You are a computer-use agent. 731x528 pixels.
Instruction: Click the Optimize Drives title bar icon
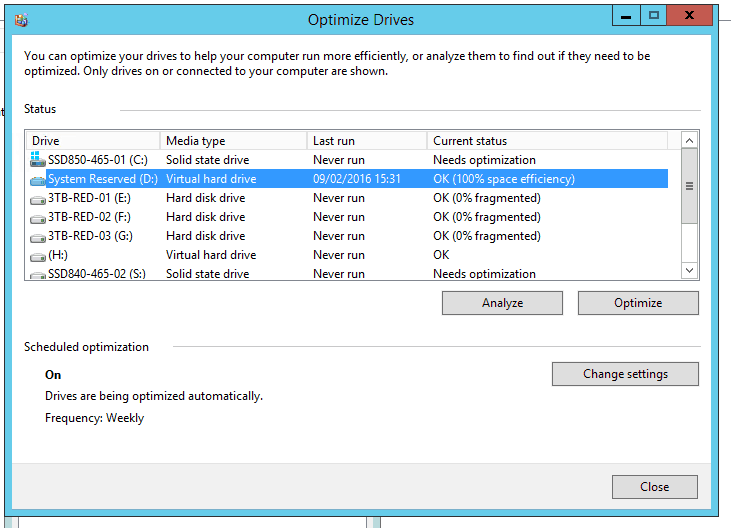tap(22, 20)
